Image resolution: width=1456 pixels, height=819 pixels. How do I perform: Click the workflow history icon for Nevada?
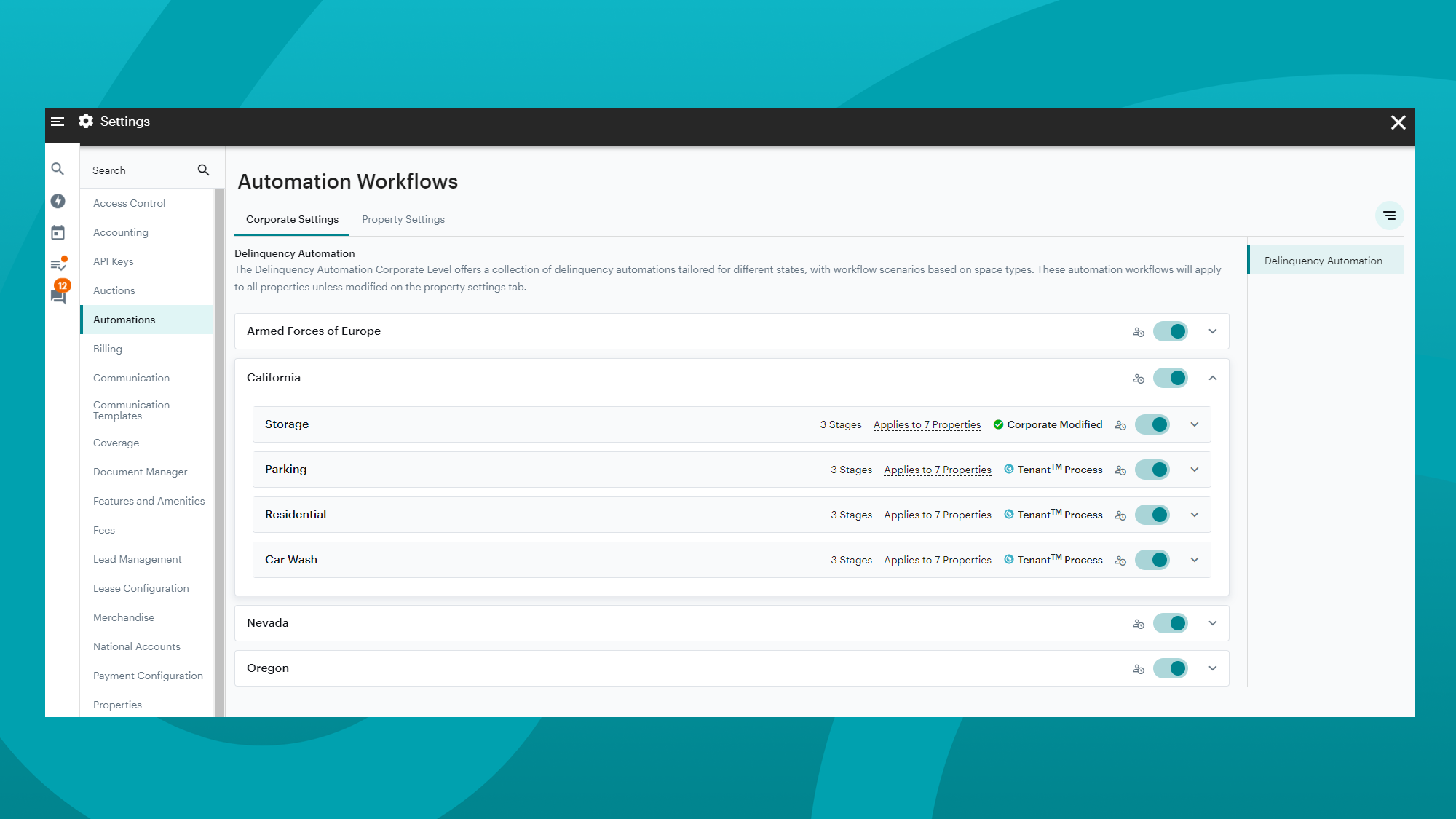coord(1139,623)
